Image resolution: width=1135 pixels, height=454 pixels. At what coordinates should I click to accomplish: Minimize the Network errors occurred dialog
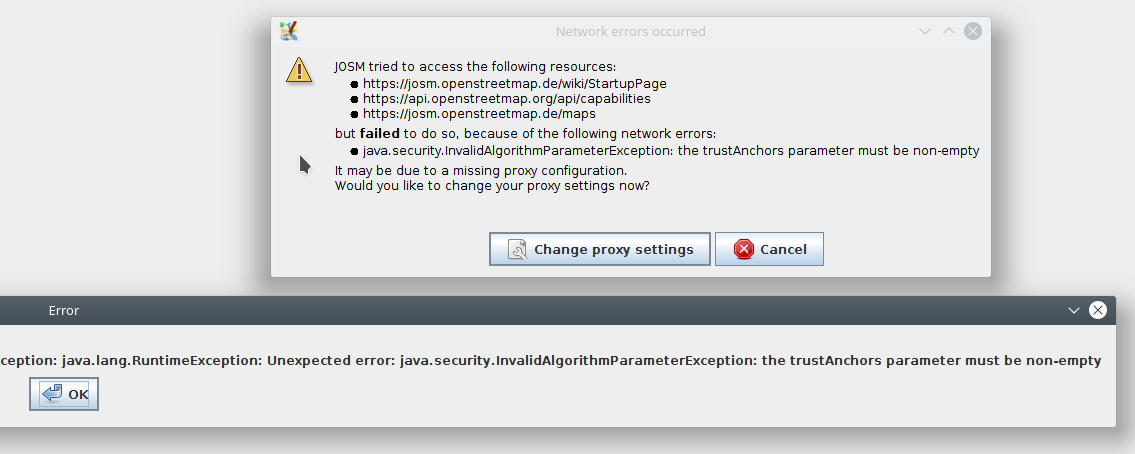[x=926, y=31]
